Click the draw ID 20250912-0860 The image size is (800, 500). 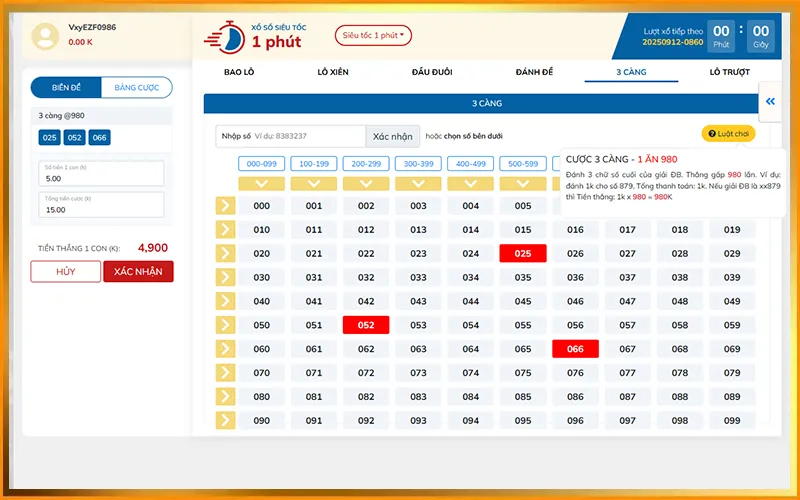672,42
